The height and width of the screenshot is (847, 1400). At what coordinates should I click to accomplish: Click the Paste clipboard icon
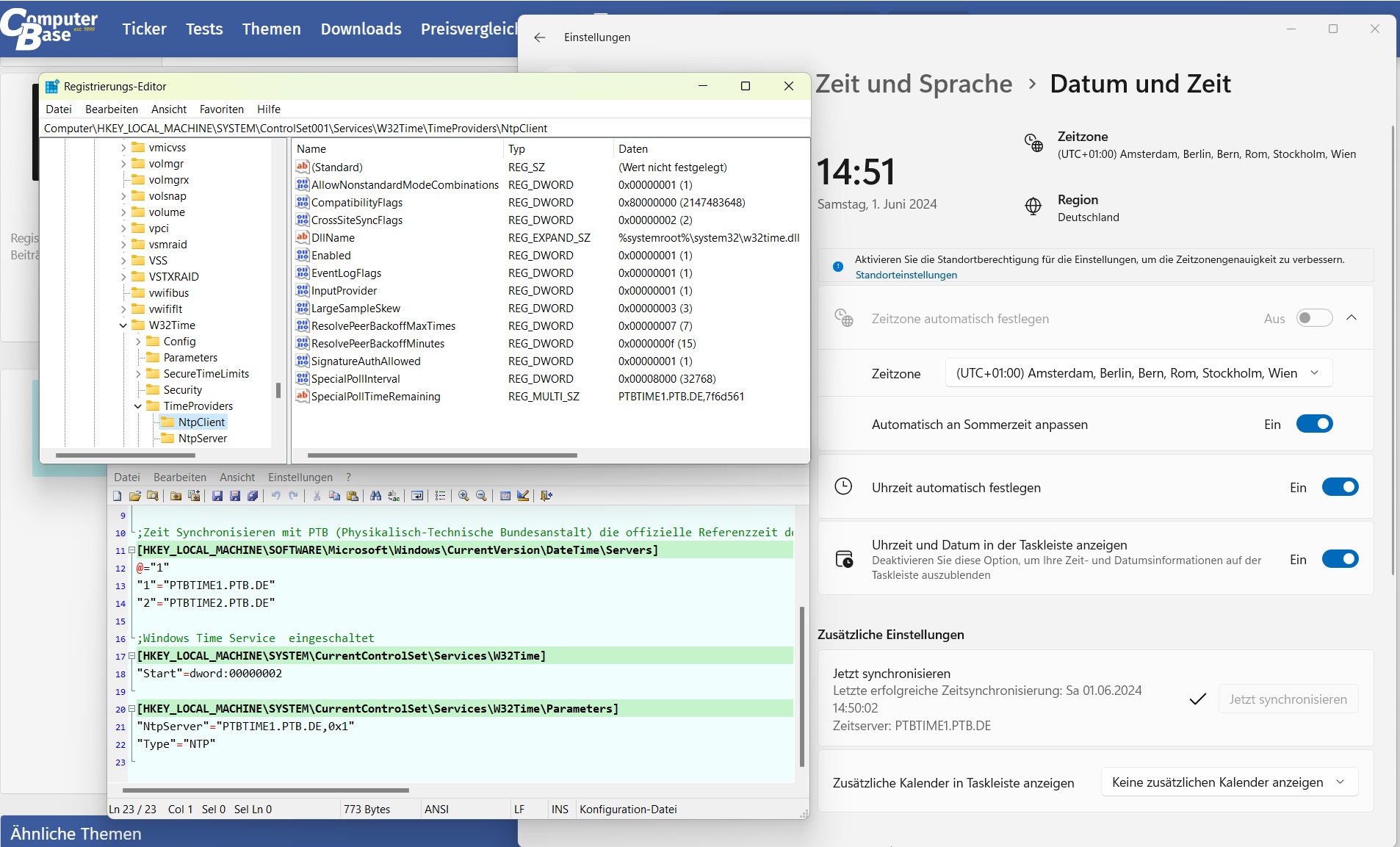point(353,496)
